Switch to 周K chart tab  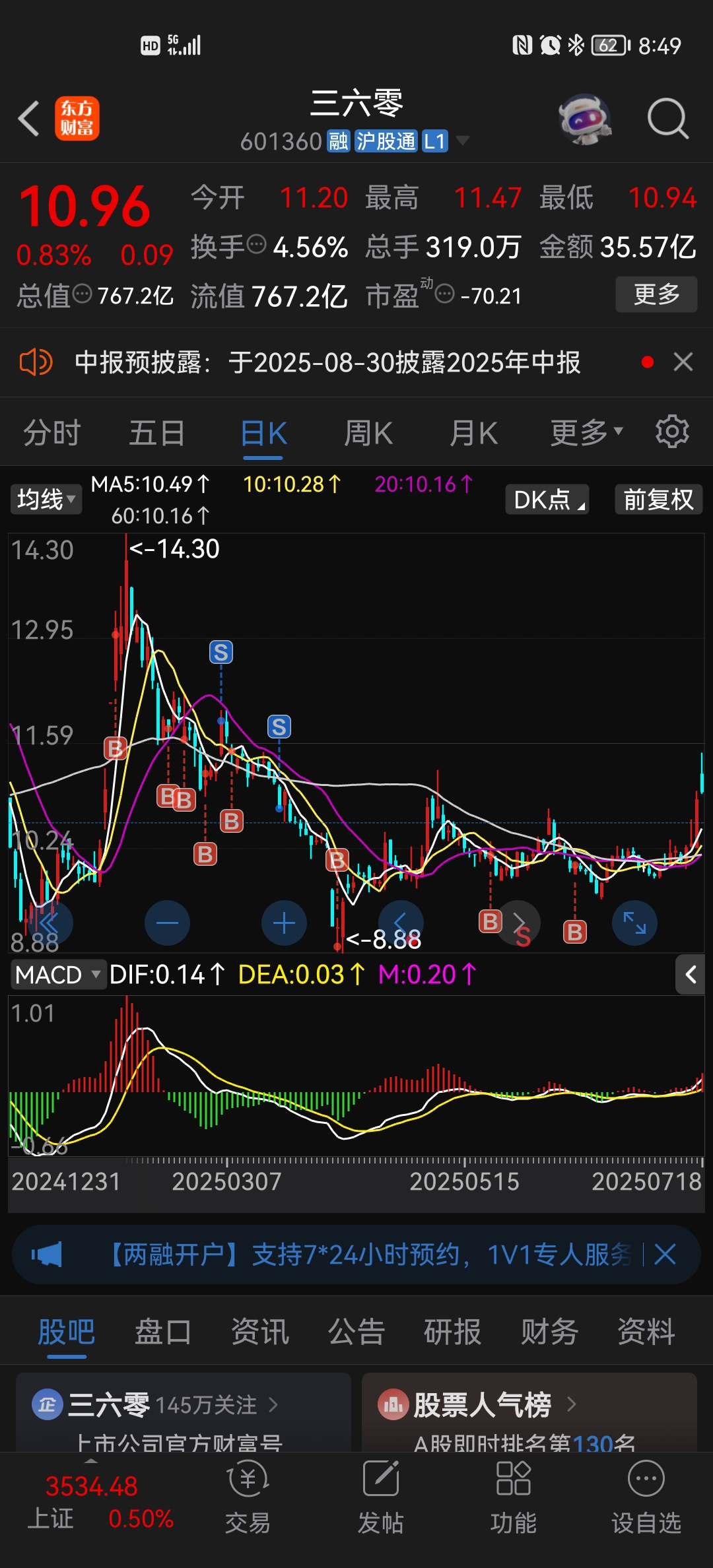(x=368, y=434)
